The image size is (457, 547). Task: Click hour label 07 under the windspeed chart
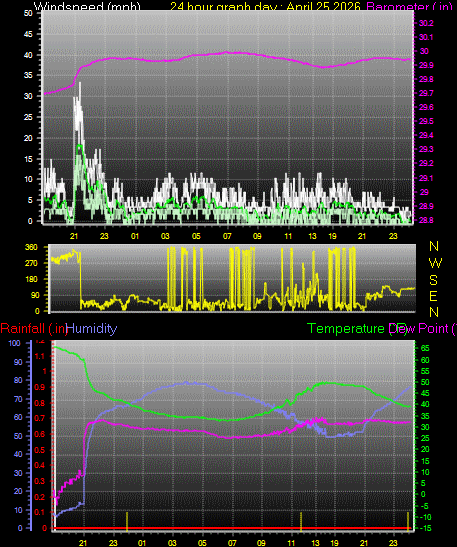[x=227, y=236]
